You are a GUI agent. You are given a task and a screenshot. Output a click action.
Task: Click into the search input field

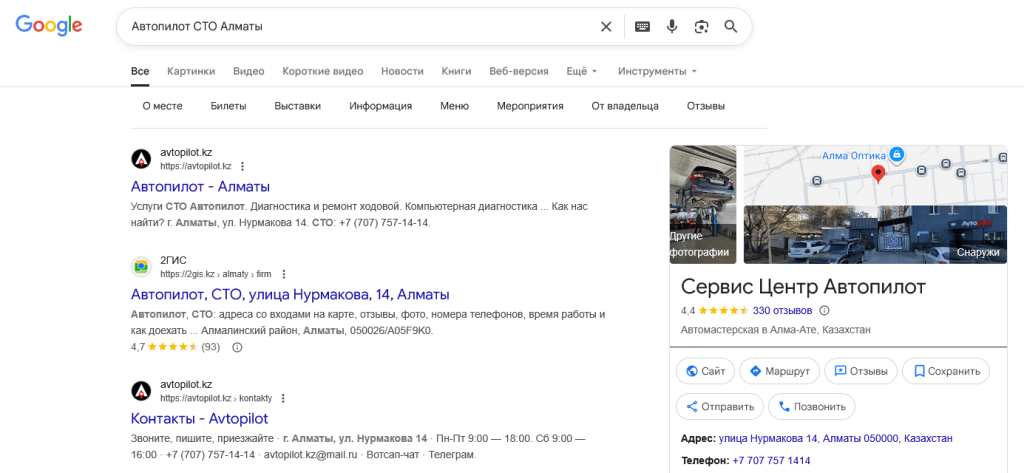350,27
